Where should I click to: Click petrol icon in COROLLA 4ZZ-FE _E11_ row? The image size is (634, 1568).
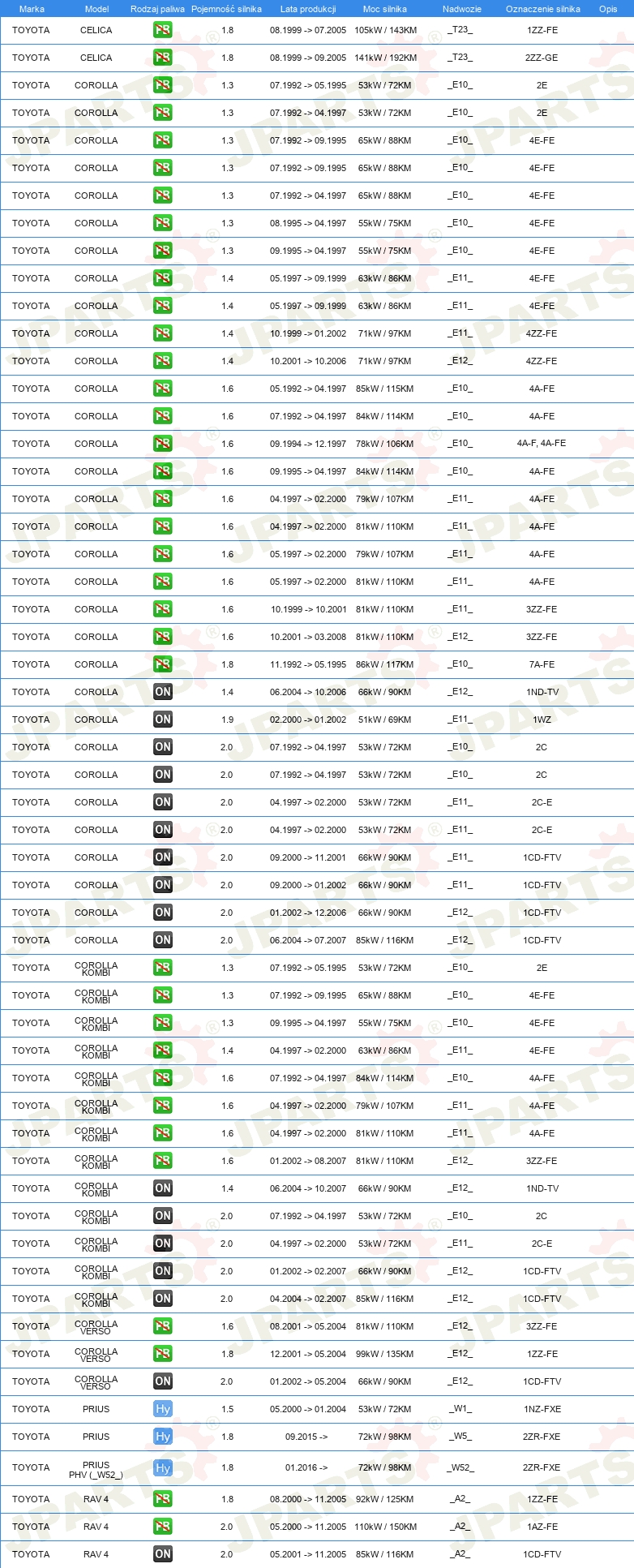(163, 333)
